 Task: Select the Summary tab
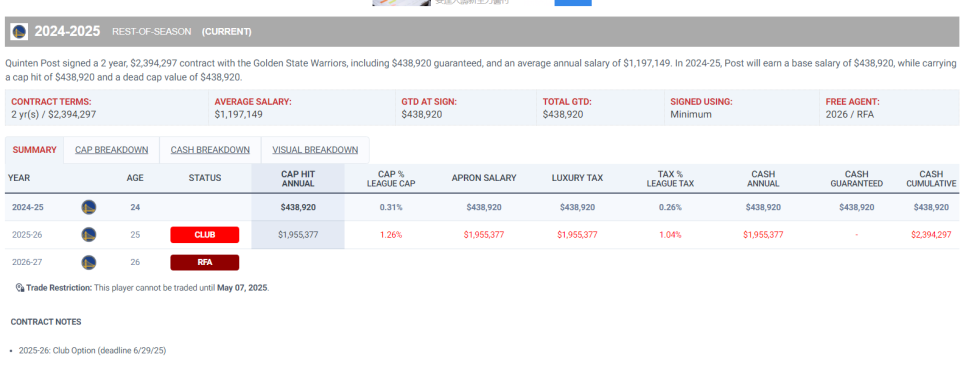34,150
